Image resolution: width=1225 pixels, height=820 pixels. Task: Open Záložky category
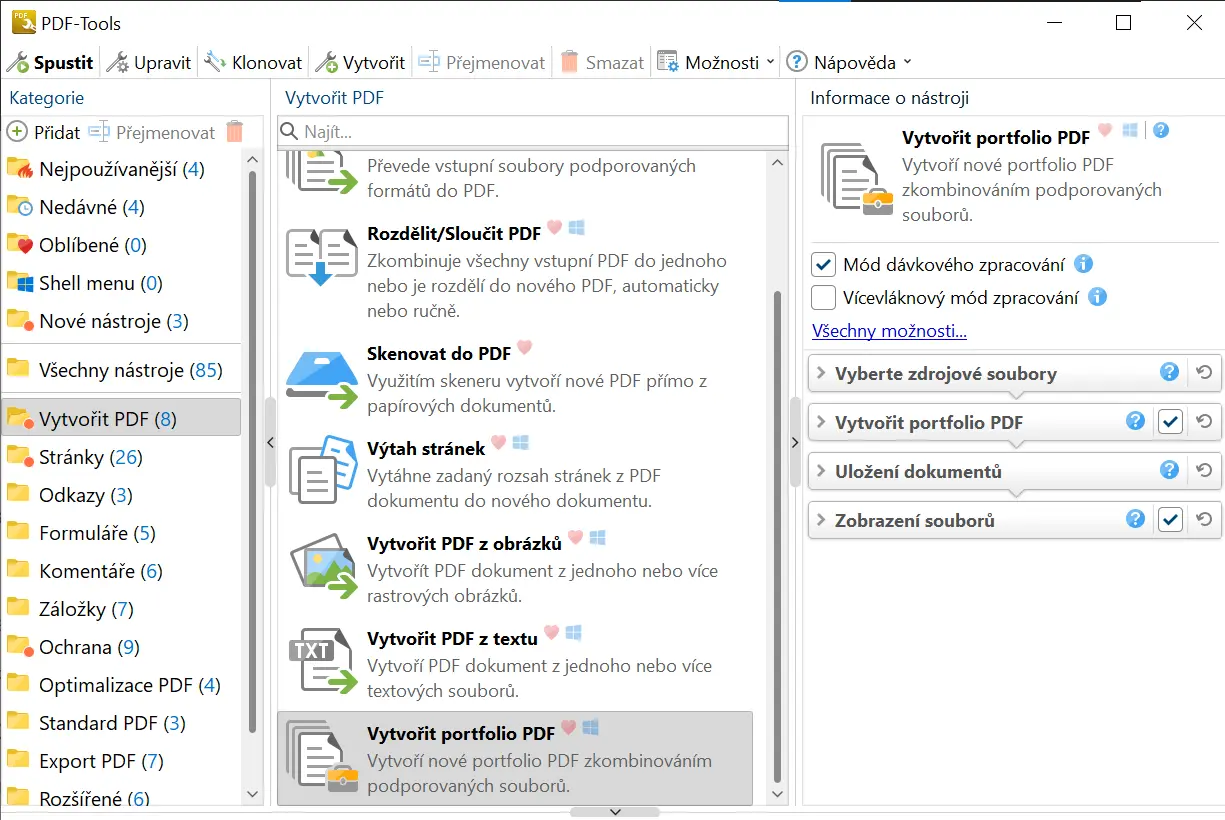(x=122, y=609)
